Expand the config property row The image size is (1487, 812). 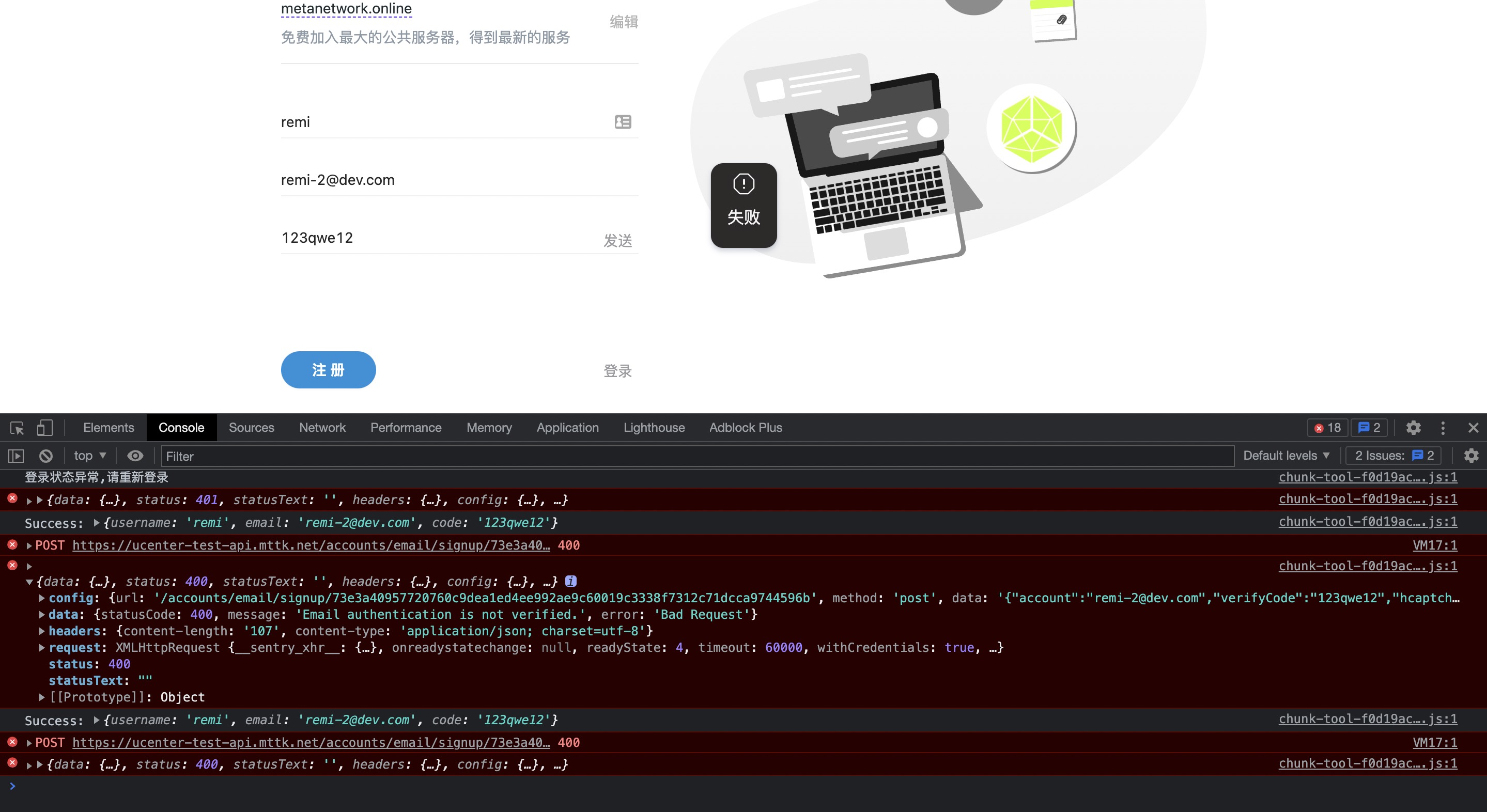pos(41,598)
